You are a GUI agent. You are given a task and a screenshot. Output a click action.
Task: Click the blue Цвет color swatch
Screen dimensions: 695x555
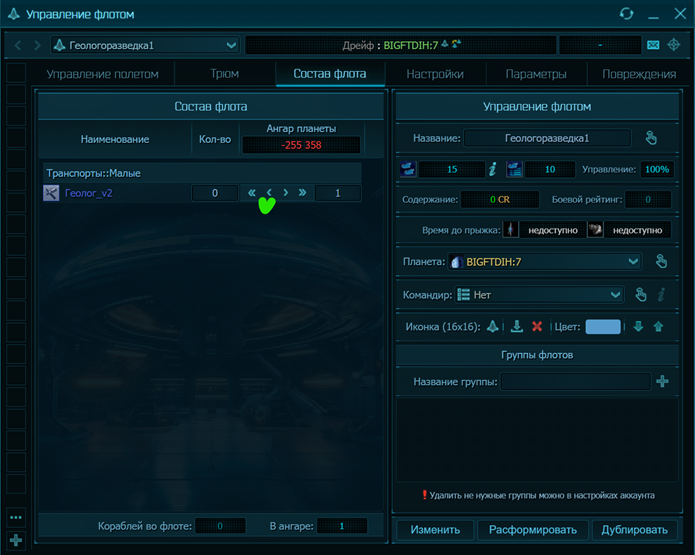click(603, 326)
